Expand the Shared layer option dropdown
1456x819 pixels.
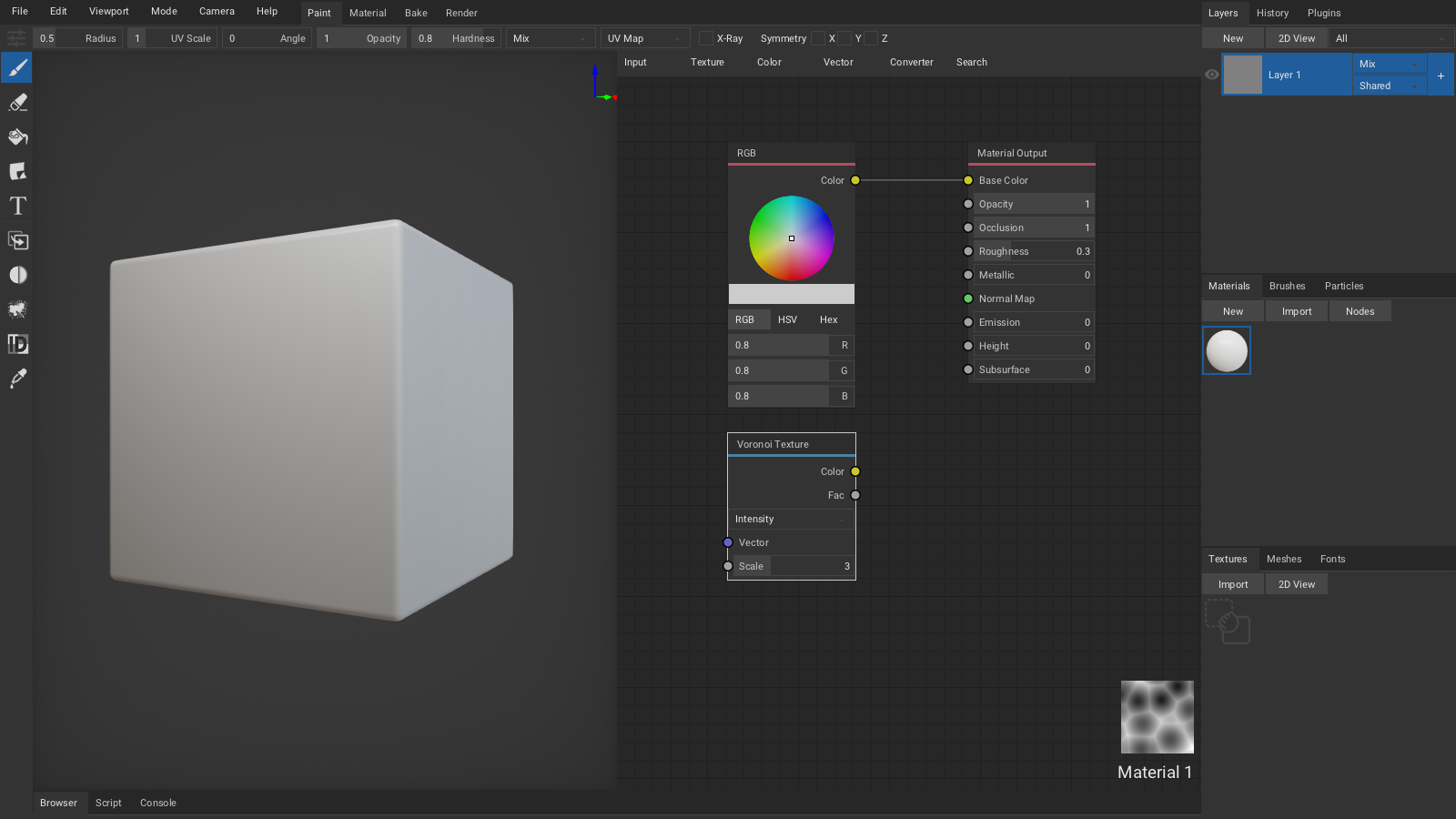tap(1389, 85)
